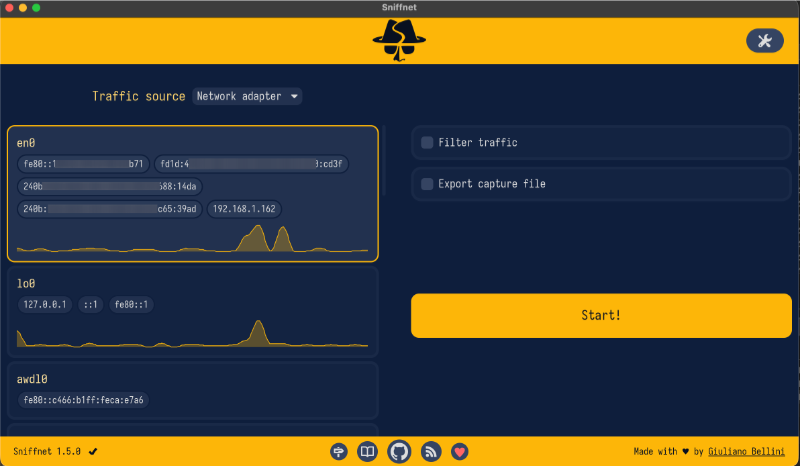Open the RSS news feed icon
This screenshot has width=800, height=466.
coord(431,452)
